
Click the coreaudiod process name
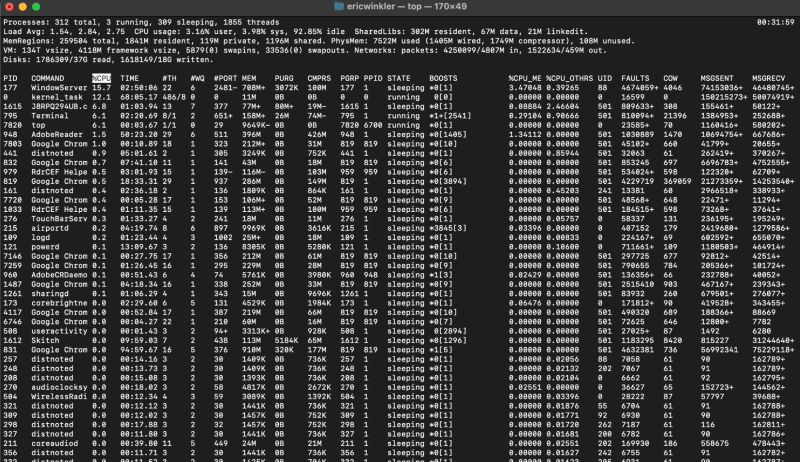tap(55, 443)
